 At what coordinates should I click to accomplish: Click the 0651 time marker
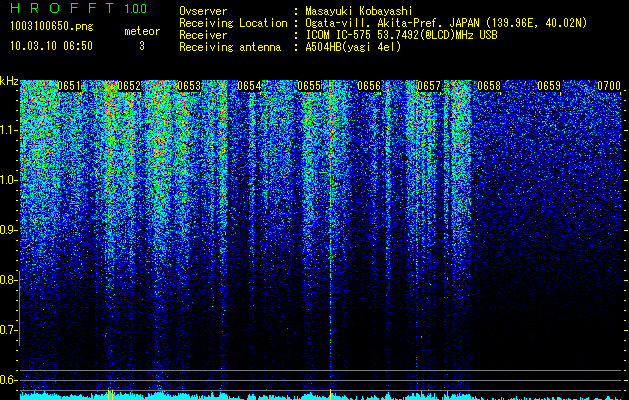69,86
